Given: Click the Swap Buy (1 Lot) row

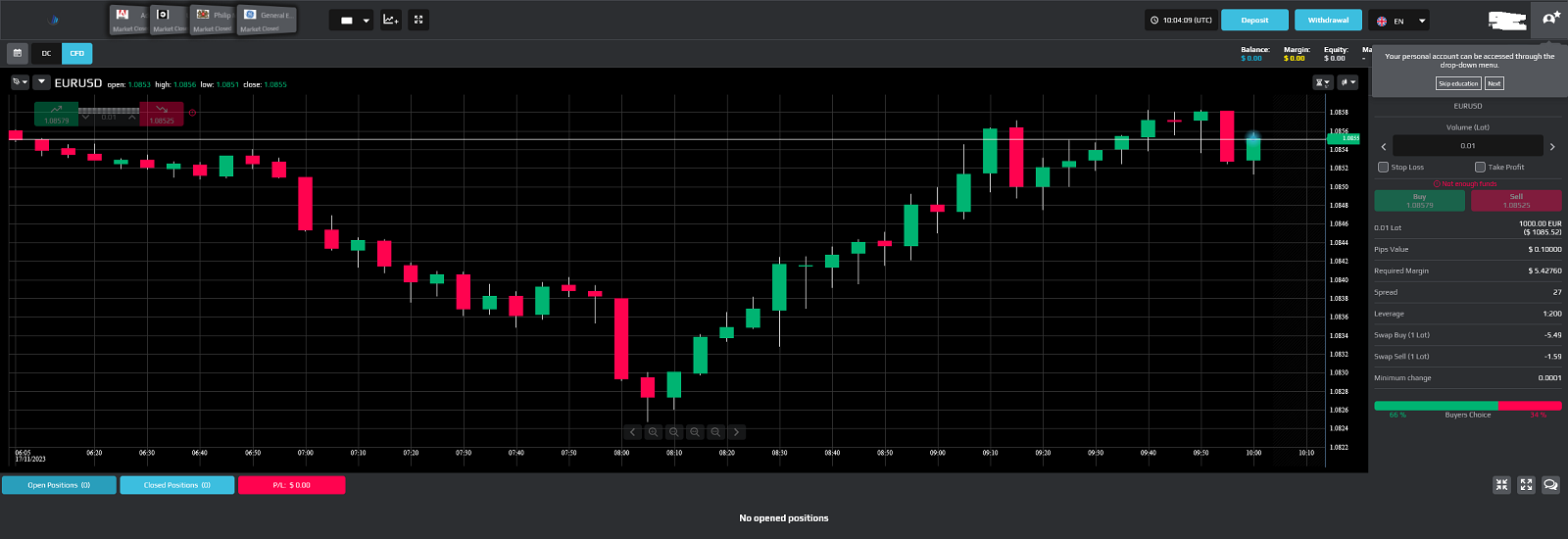Looking at the screenshot, I should (1467, 335).
